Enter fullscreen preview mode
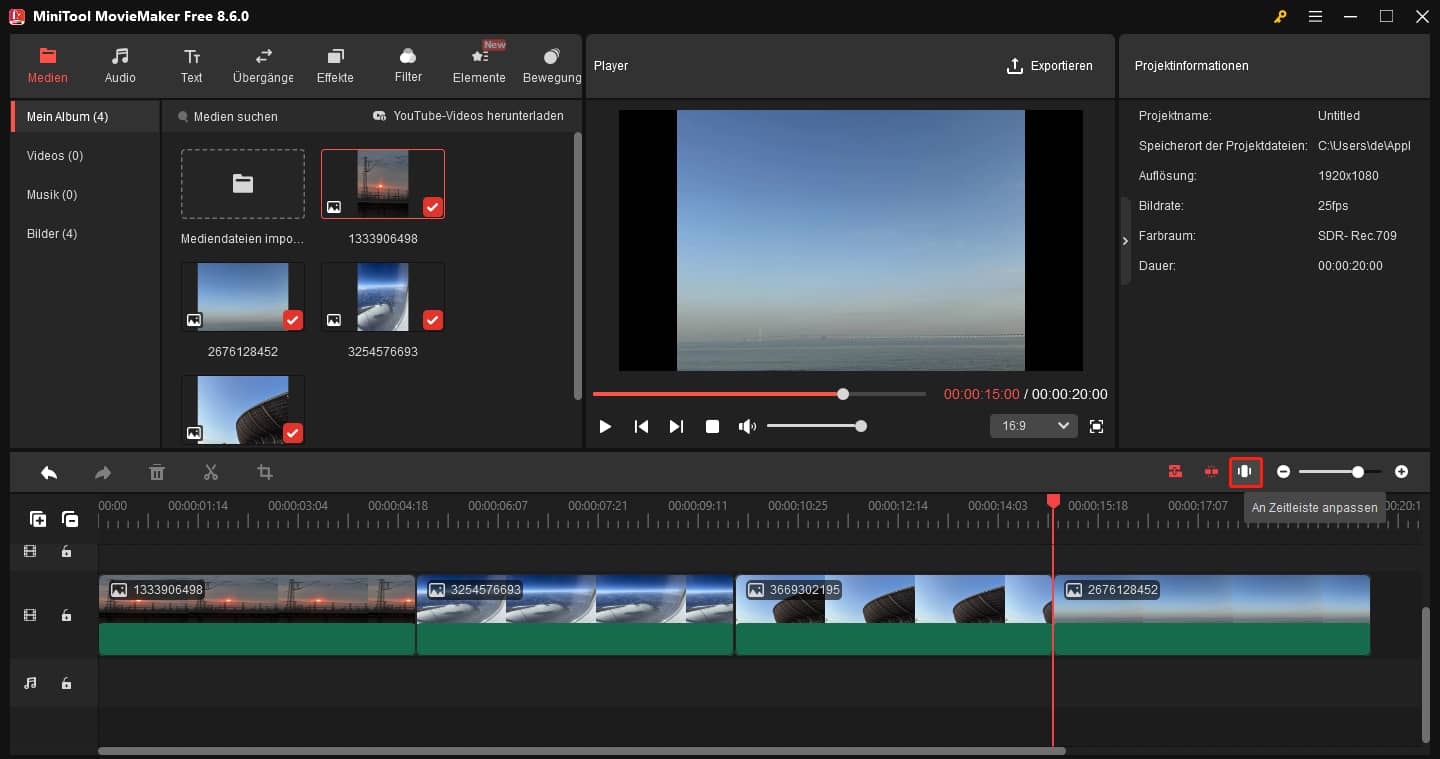Image resolution: width=1440 pixels, height=759 pixels. pos(1096,426)
